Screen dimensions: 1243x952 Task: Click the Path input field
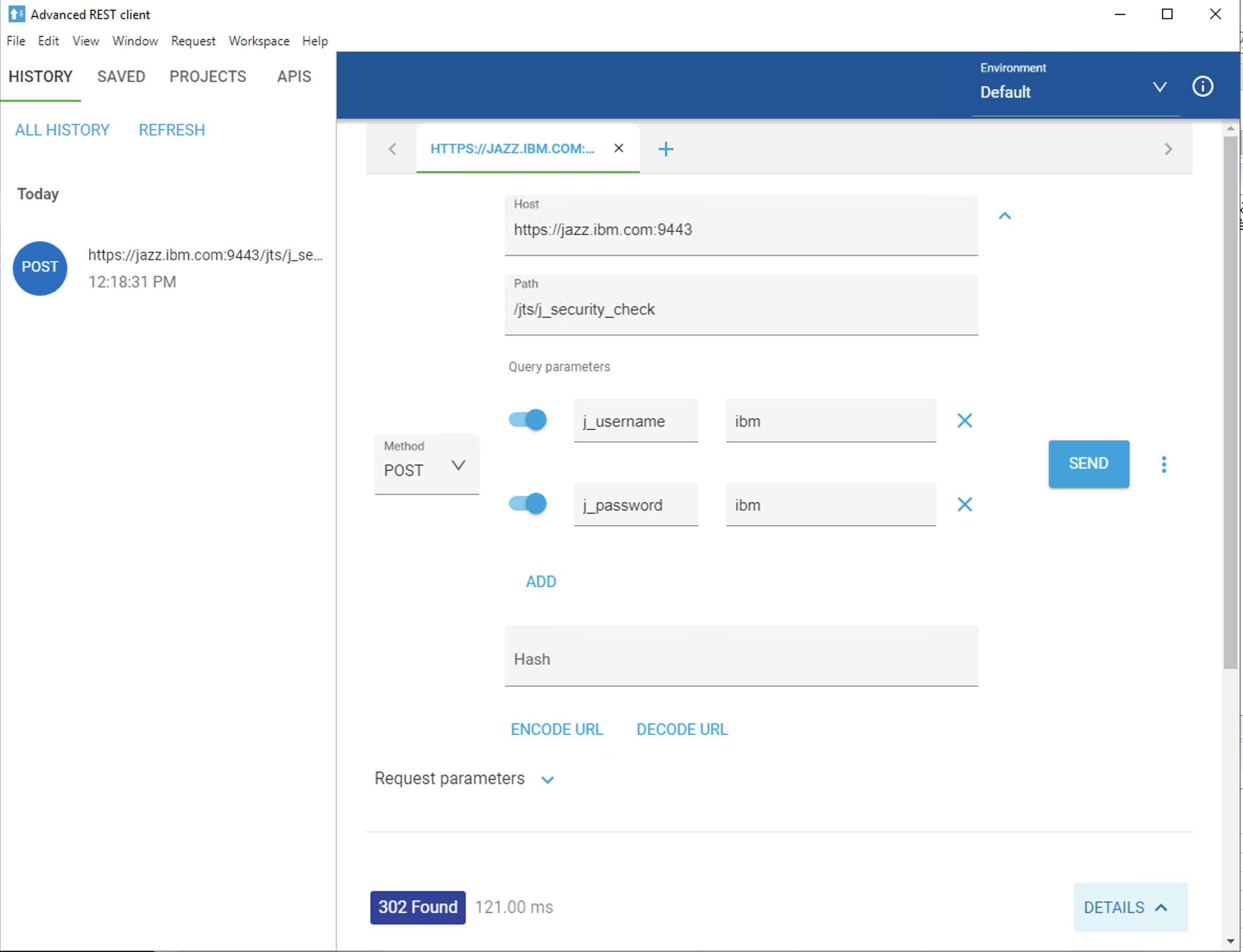(x=741, y=305)
